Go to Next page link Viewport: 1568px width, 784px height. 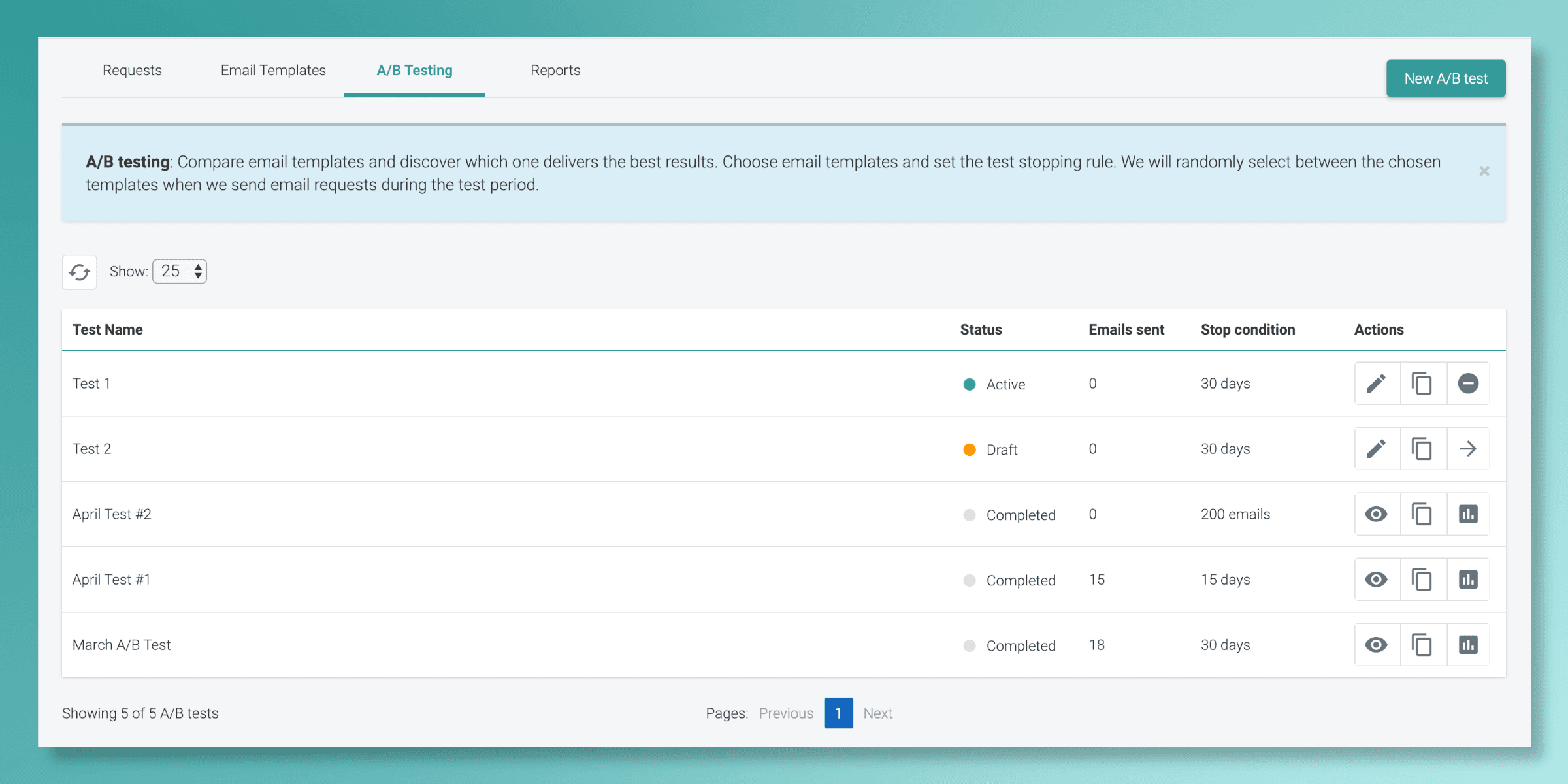tap(877, 713)
